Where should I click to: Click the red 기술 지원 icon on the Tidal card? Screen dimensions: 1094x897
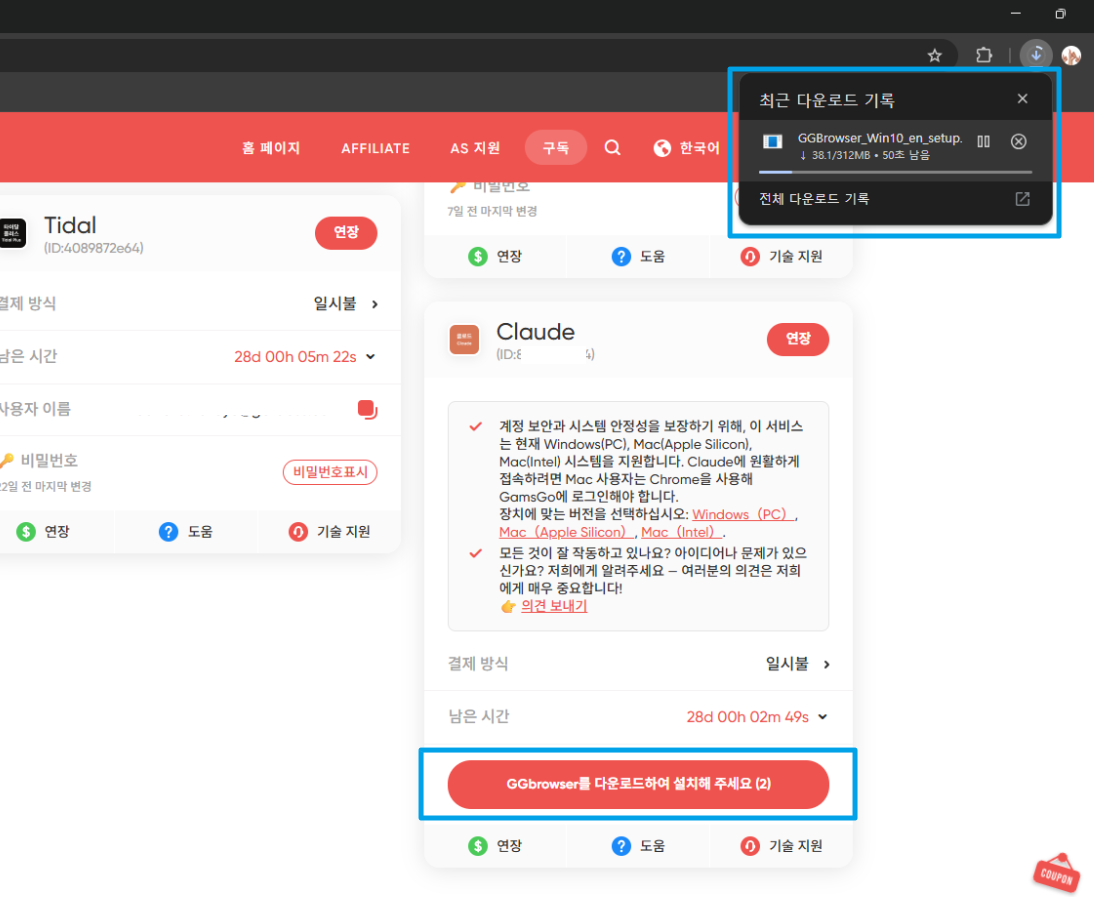click(298, 532)
